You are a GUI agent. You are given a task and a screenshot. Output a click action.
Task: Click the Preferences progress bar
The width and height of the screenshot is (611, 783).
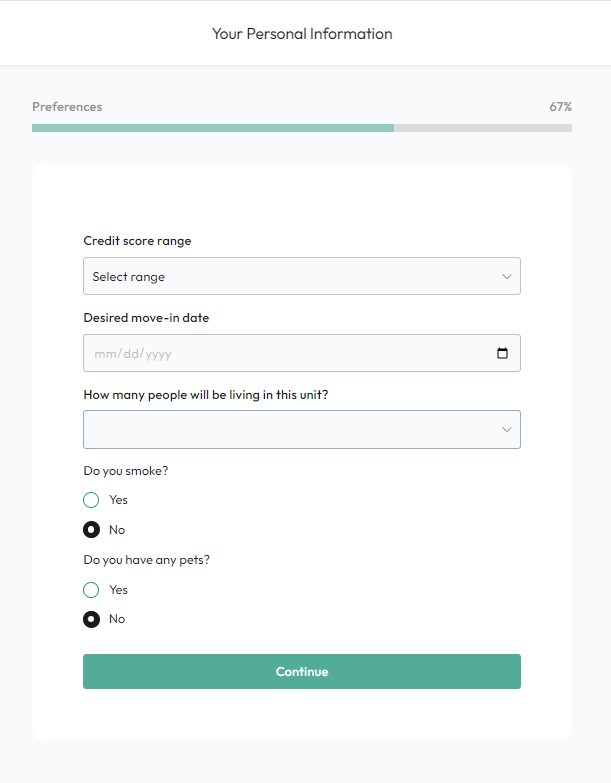point(302,128)
